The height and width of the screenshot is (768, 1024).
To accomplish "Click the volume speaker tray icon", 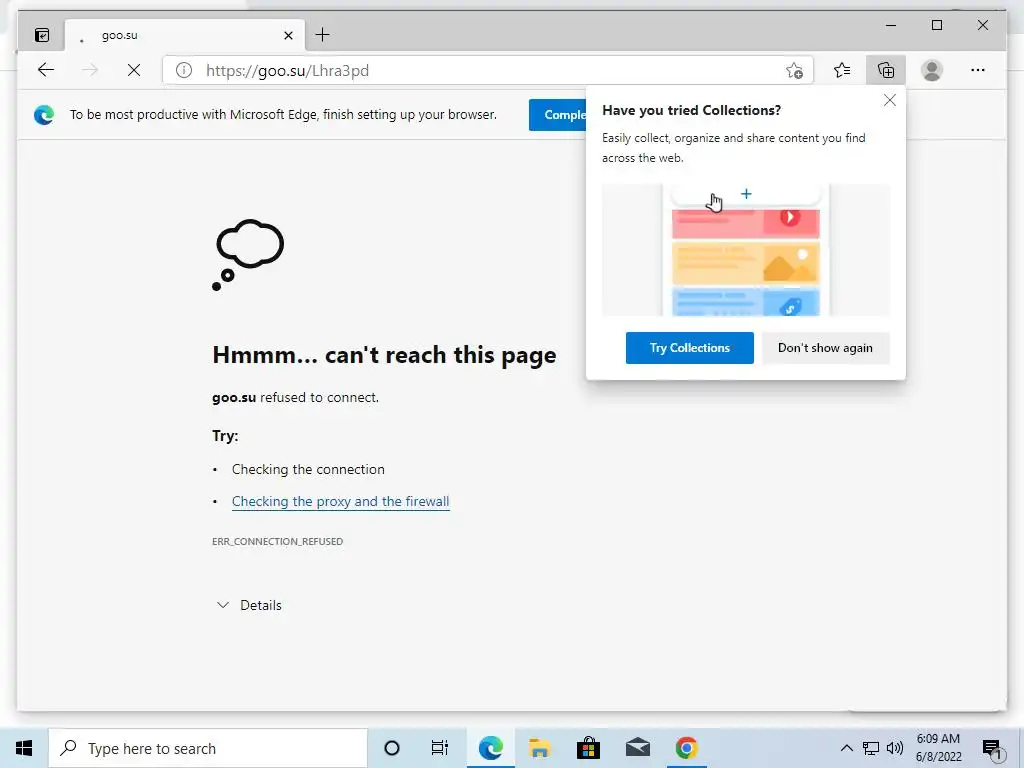I will 895,748.
